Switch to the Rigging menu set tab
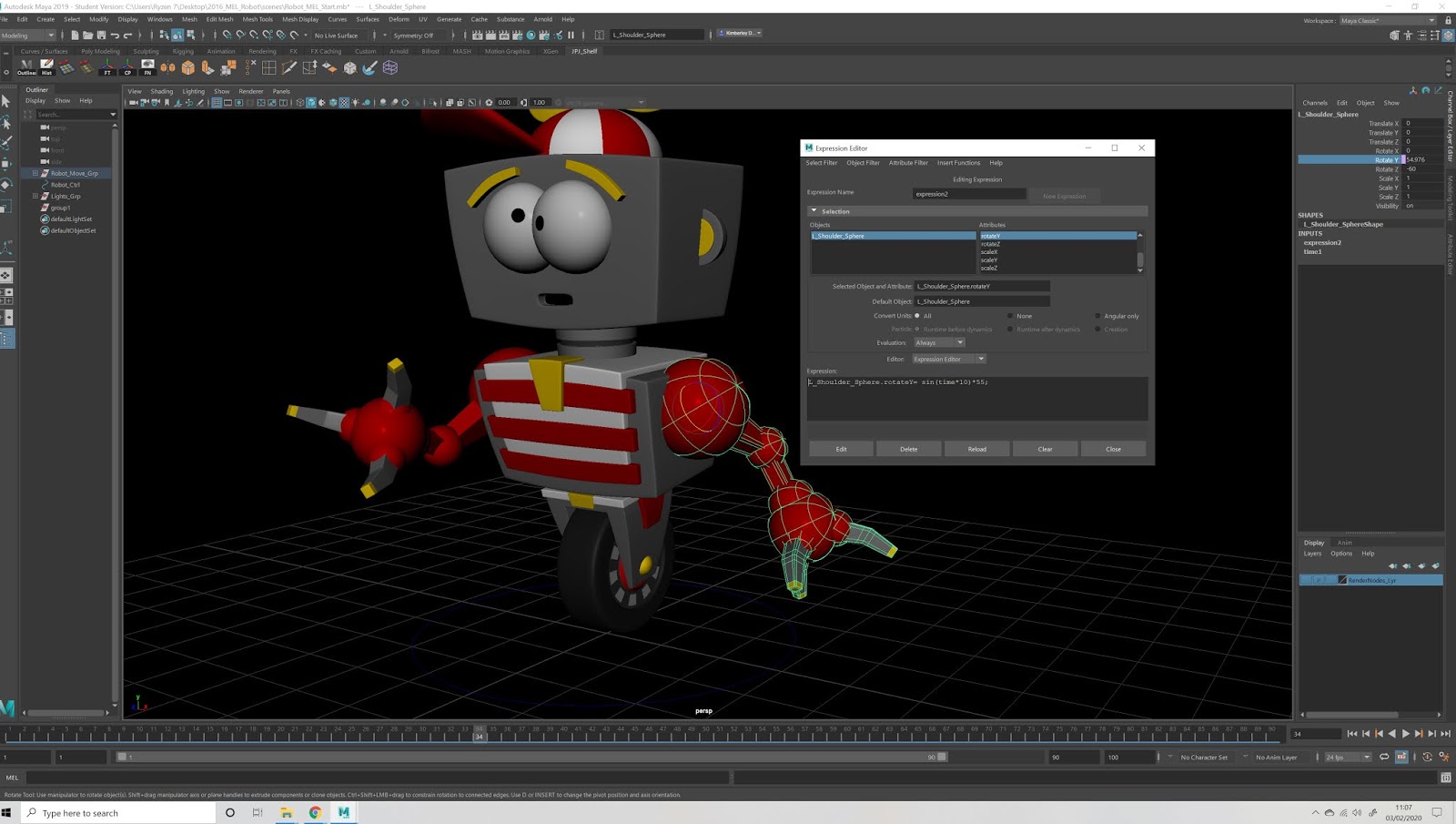1456x824 pixels. pos(183,51)
